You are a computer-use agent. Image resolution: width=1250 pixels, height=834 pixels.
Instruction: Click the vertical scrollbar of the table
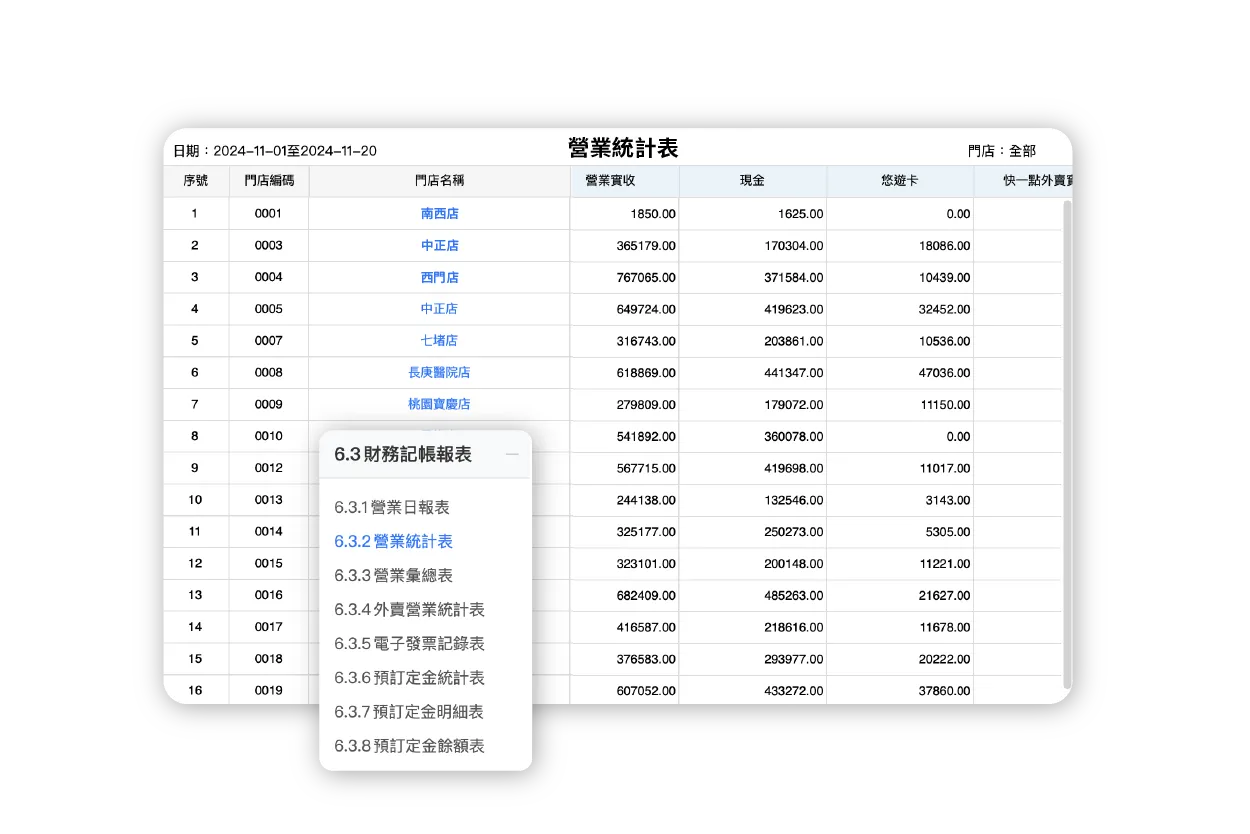pos(1067,443)
